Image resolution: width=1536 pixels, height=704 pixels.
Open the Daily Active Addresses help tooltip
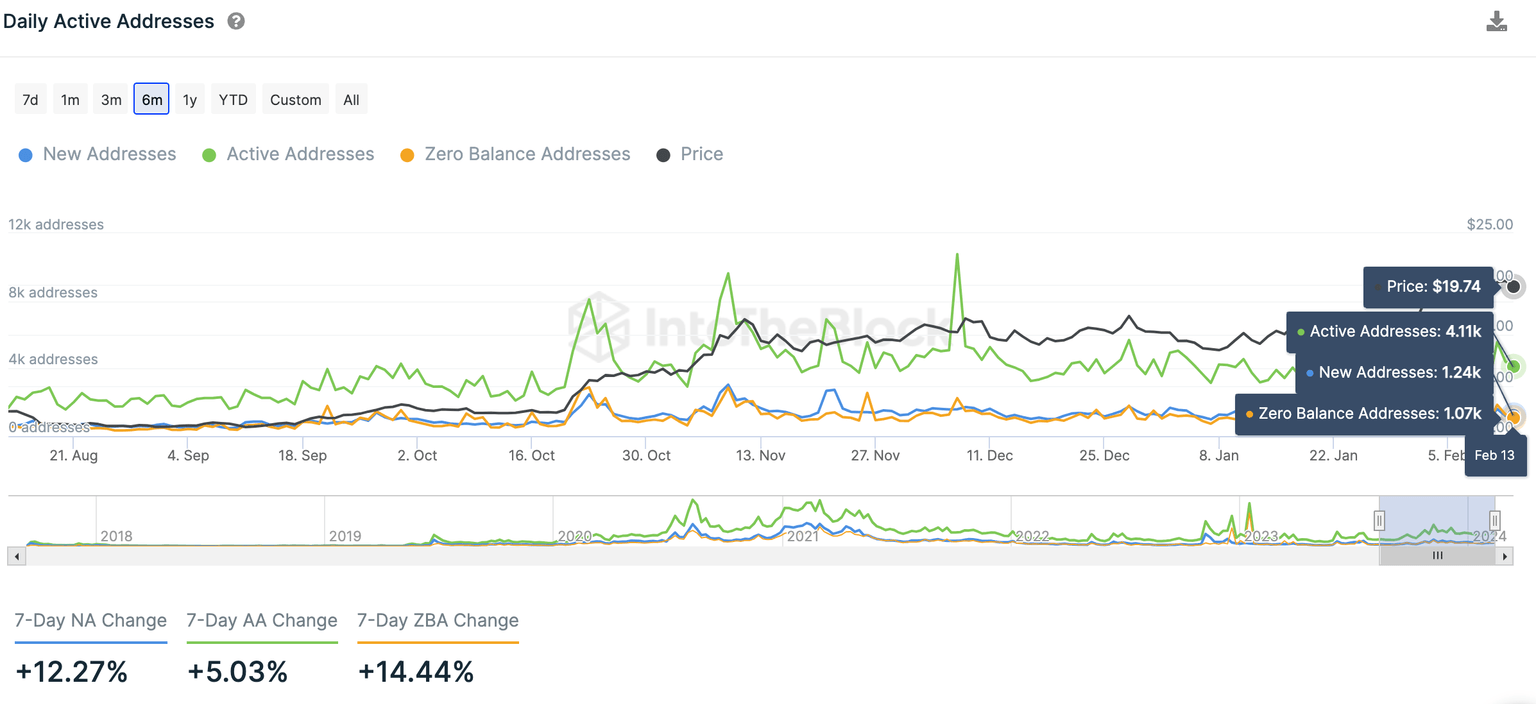tap(235, 20)
